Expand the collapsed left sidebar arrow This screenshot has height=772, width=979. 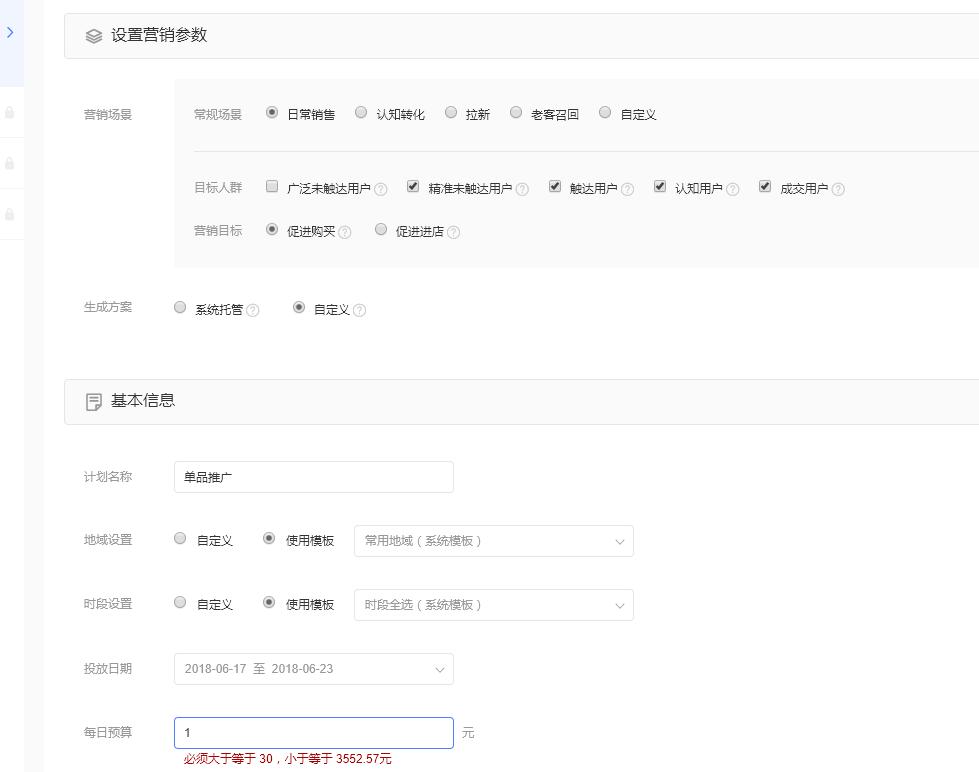[11, 31]
